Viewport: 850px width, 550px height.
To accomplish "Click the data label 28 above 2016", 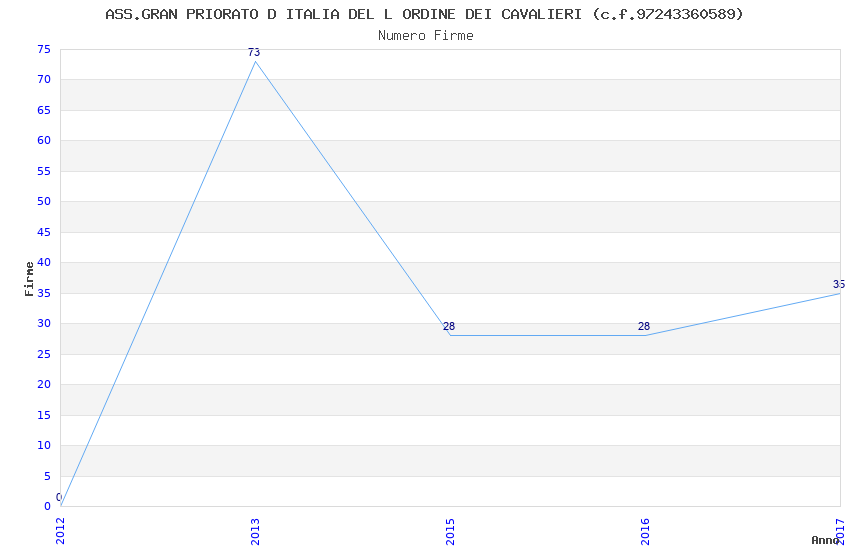I will tap(644, 326).
